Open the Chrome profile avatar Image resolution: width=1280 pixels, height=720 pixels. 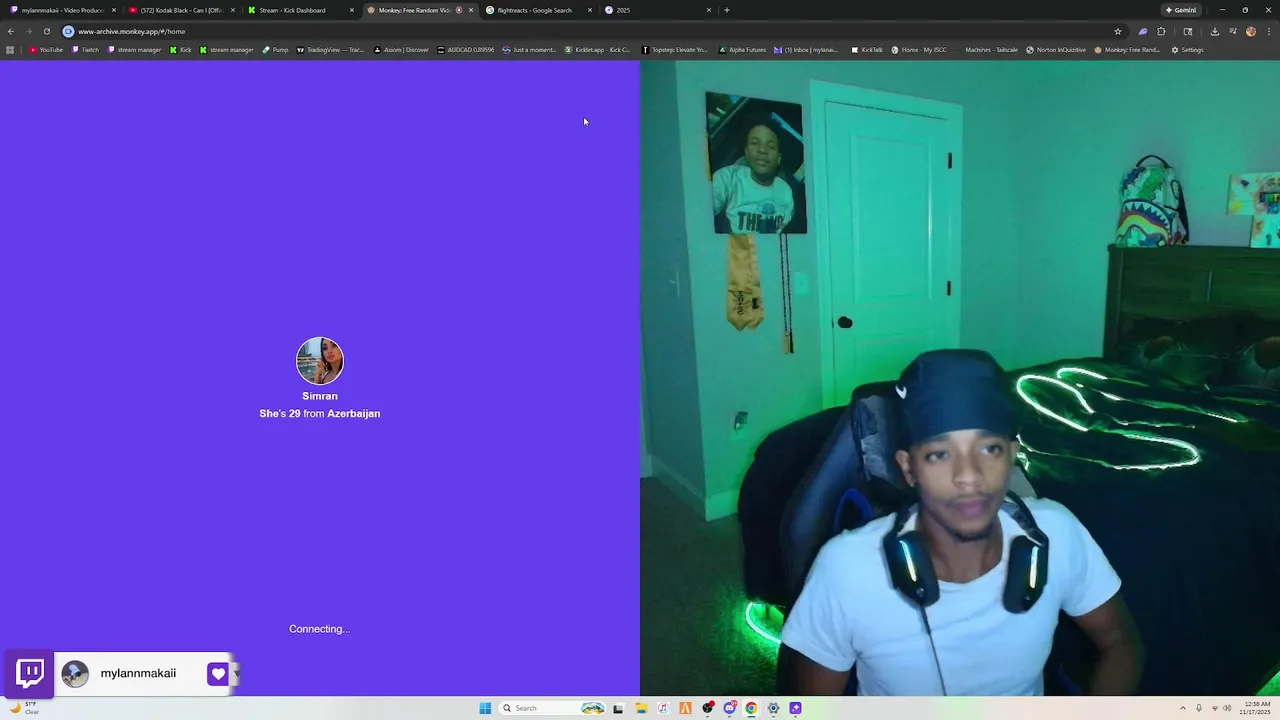coord(1251,31)
